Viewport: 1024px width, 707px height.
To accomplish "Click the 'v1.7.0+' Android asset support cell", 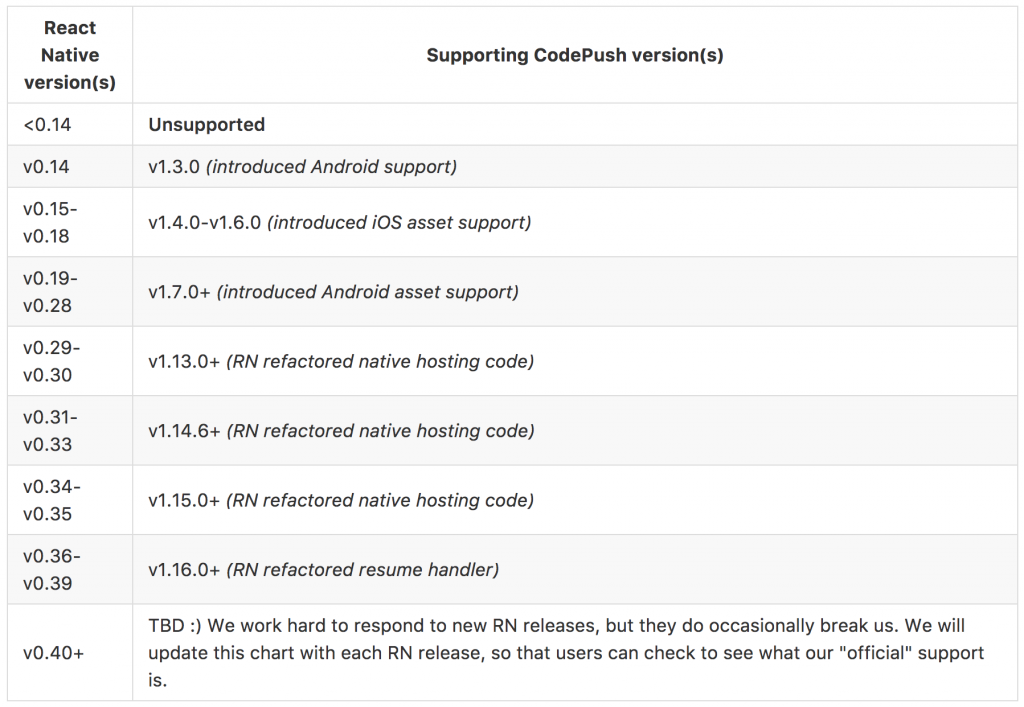I will tap(333, 292).
